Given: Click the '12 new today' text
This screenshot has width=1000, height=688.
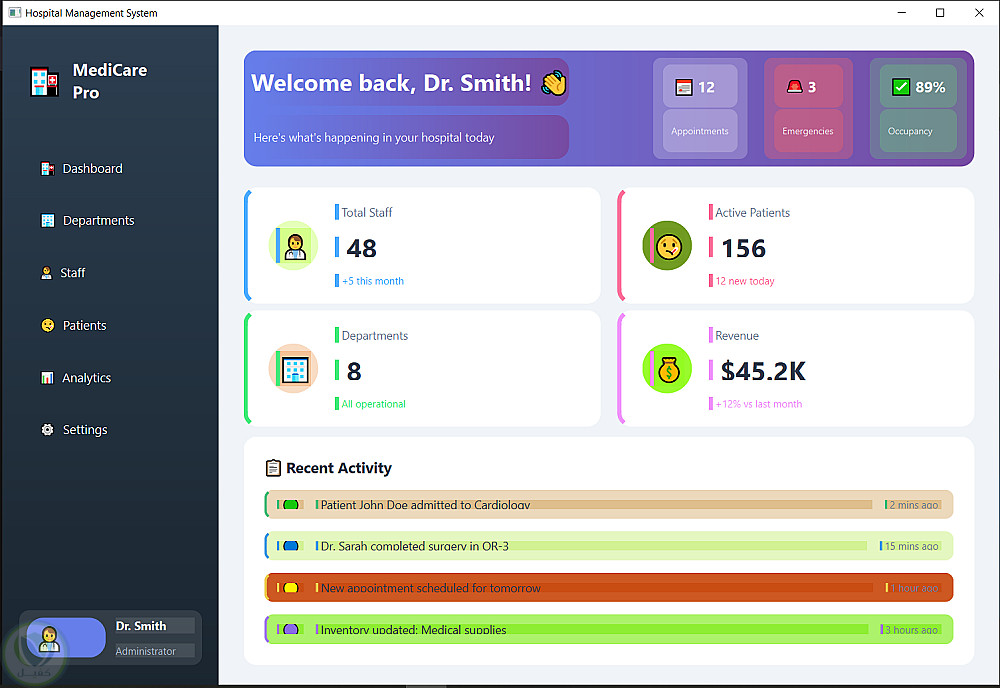Looking at the screenshot, I should pyautogui.click(x=745, y=281).
